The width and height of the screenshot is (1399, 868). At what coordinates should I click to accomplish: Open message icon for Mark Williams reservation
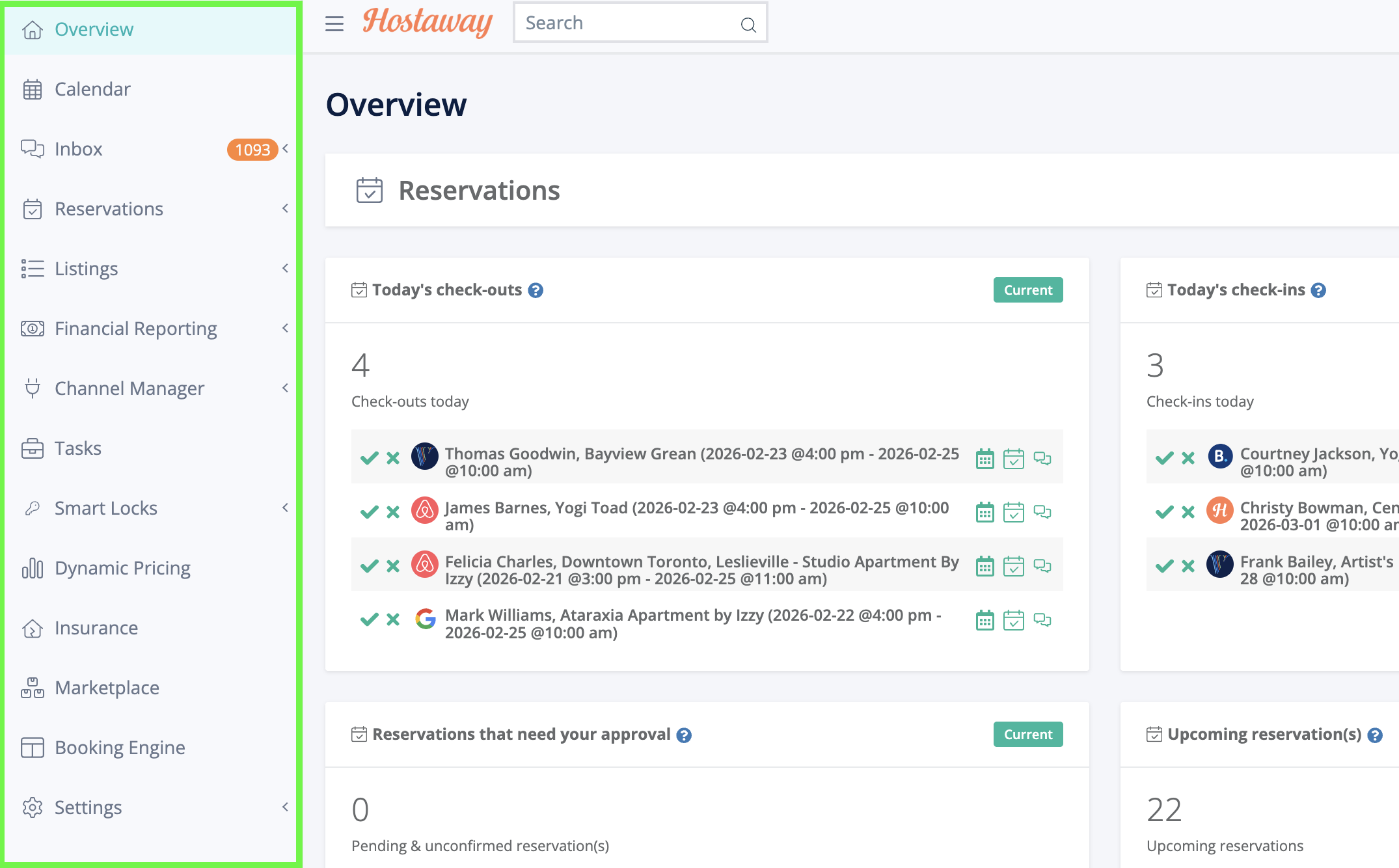(1042, 621)
